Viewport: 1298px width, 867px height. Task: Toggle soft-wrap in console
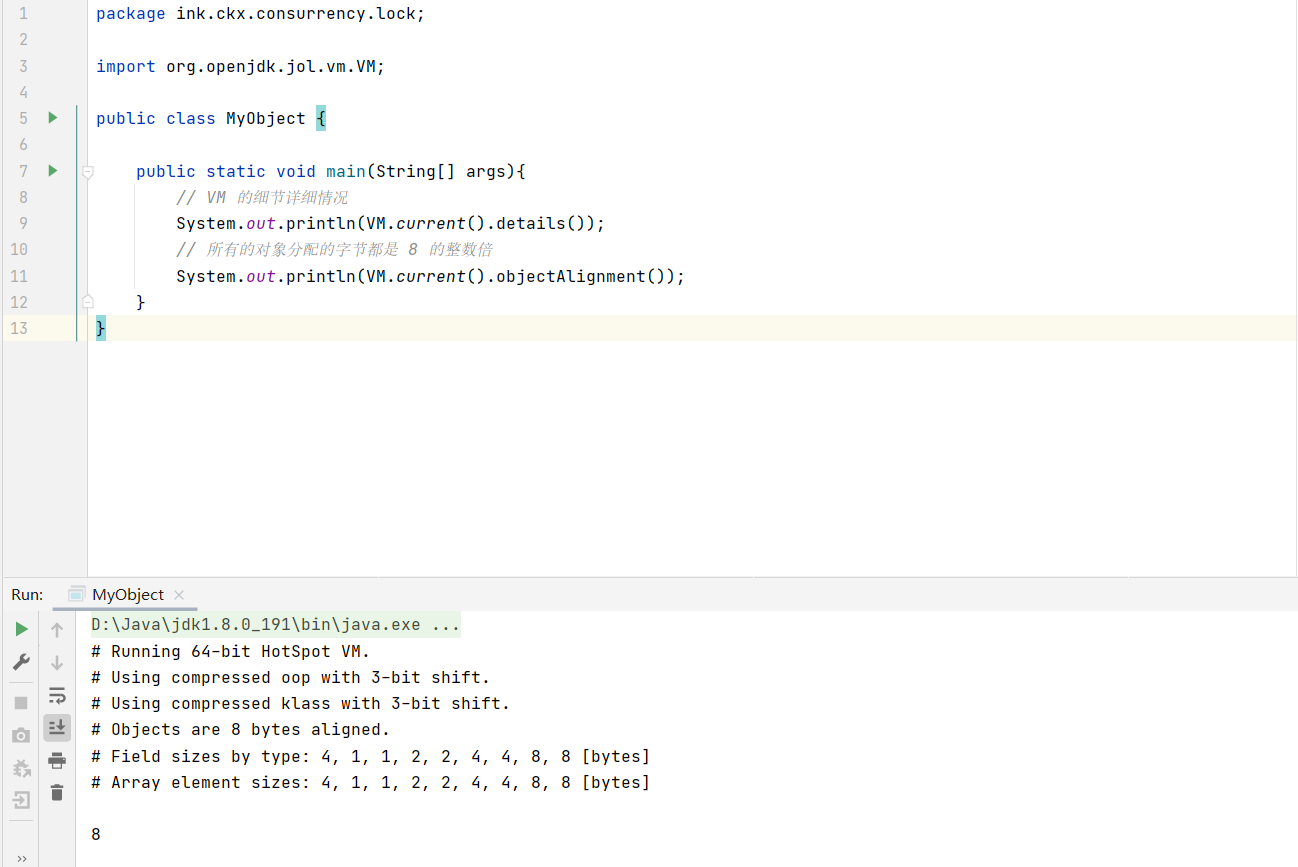[57, 695]
